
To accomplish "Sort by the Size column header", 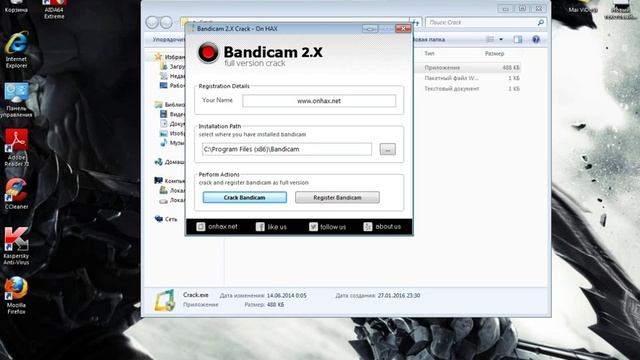I will point(494,53).
